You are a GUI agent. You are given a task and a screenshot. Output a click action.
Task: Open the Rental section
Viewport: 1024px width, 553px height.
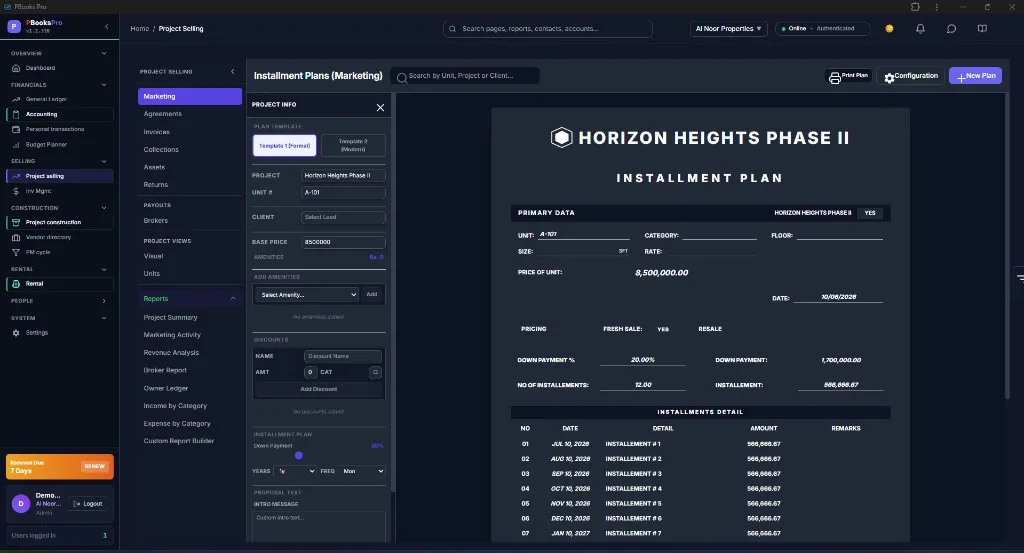(60, 284)
